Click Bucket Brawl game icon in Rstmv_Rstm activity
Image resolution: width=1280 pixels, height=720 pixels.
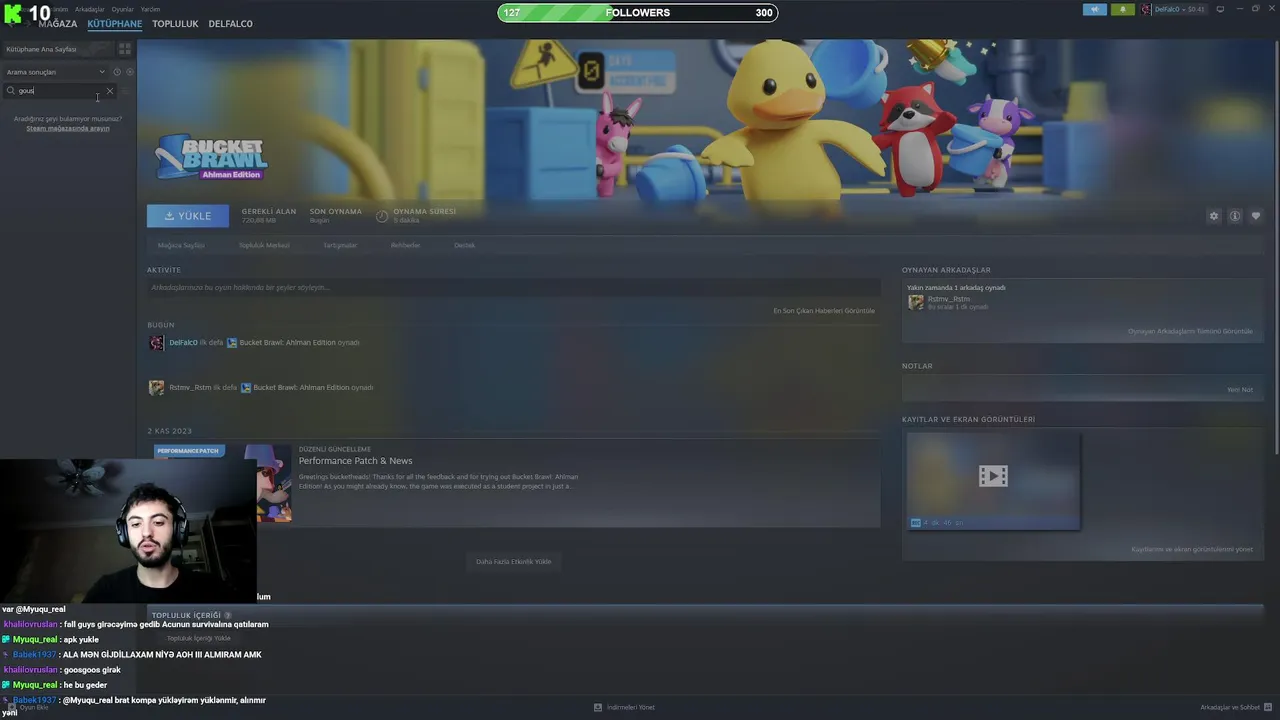tap(246, 388)
